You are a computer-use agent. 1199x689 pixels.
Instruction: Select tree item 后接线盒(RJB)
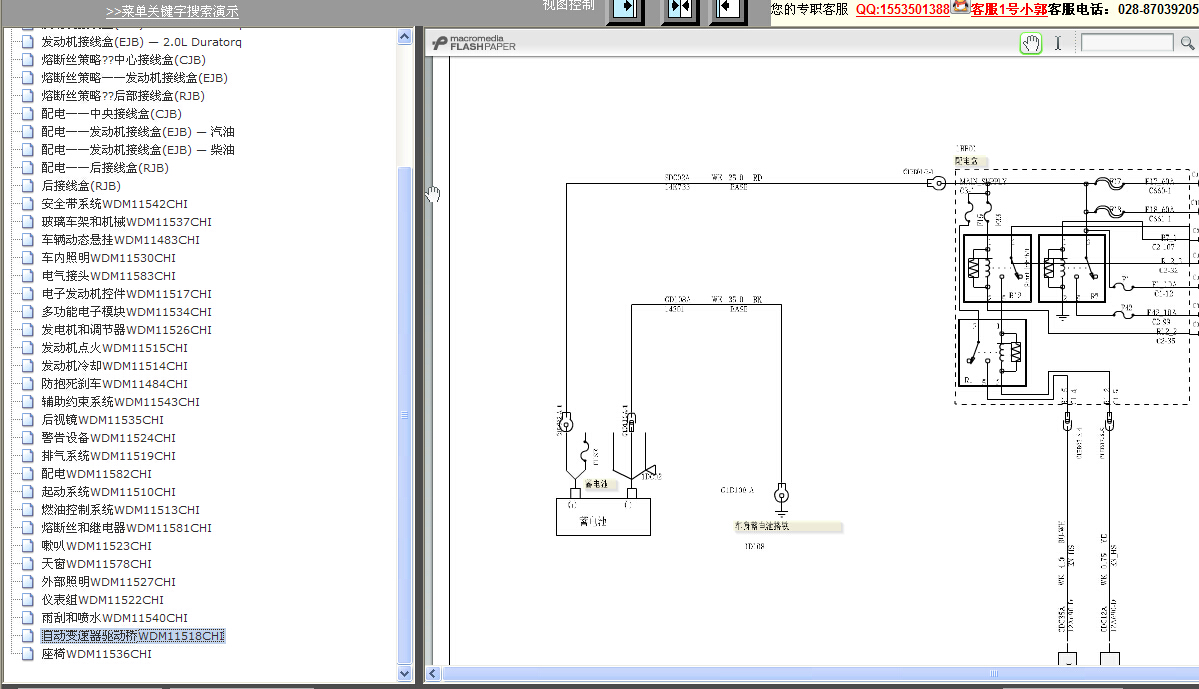(81, 186)
